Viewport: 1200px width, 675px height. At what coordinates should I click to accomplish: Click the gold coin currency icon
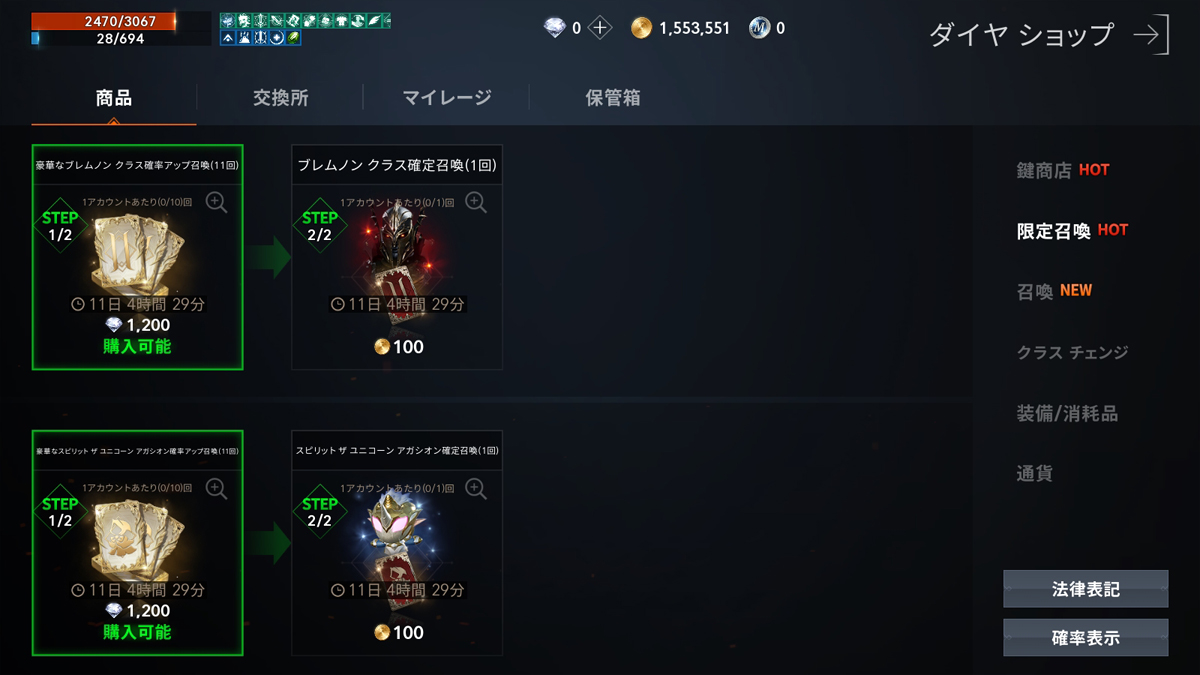[x=641, y=28]
